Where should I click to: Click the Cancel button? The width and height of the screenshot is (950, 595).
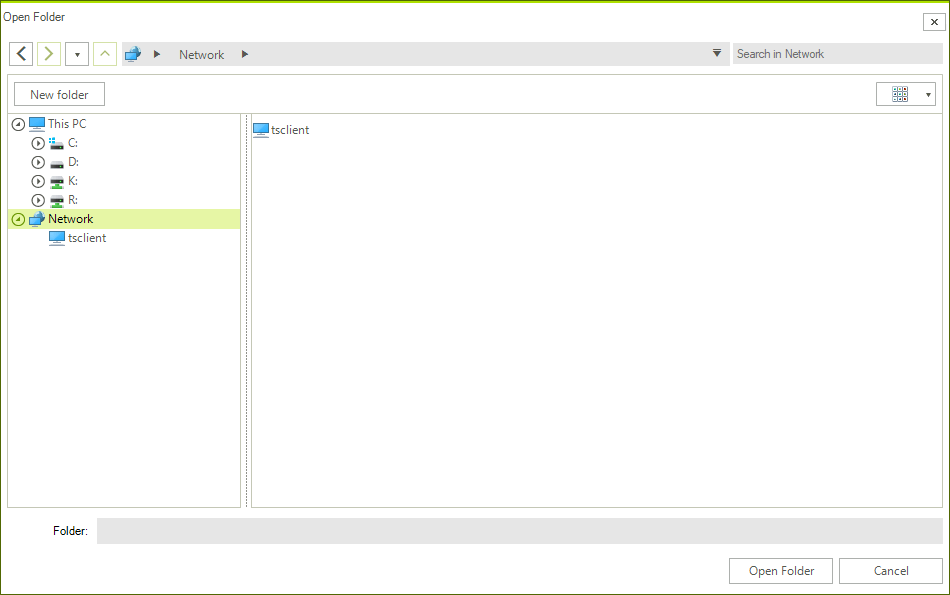click(889, 570)
